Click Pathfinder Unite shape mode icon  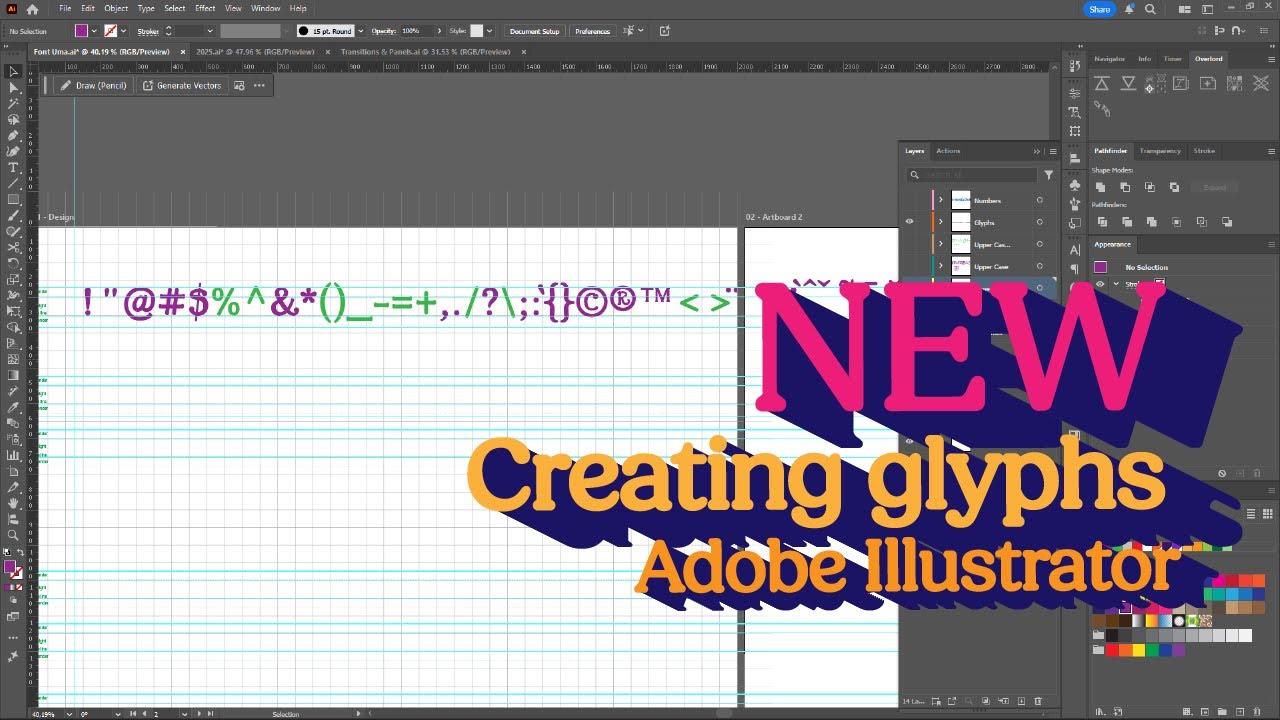(x=1100, y=187)
